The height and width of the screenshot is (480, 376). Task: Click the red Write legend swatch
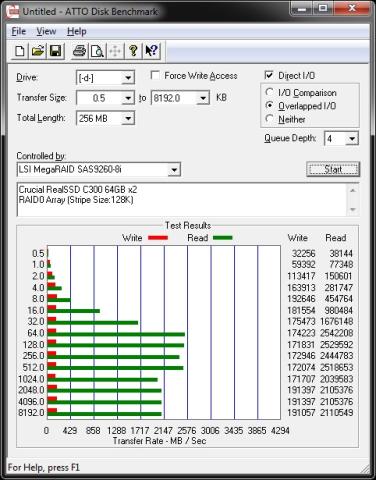(x=158, y=238)
